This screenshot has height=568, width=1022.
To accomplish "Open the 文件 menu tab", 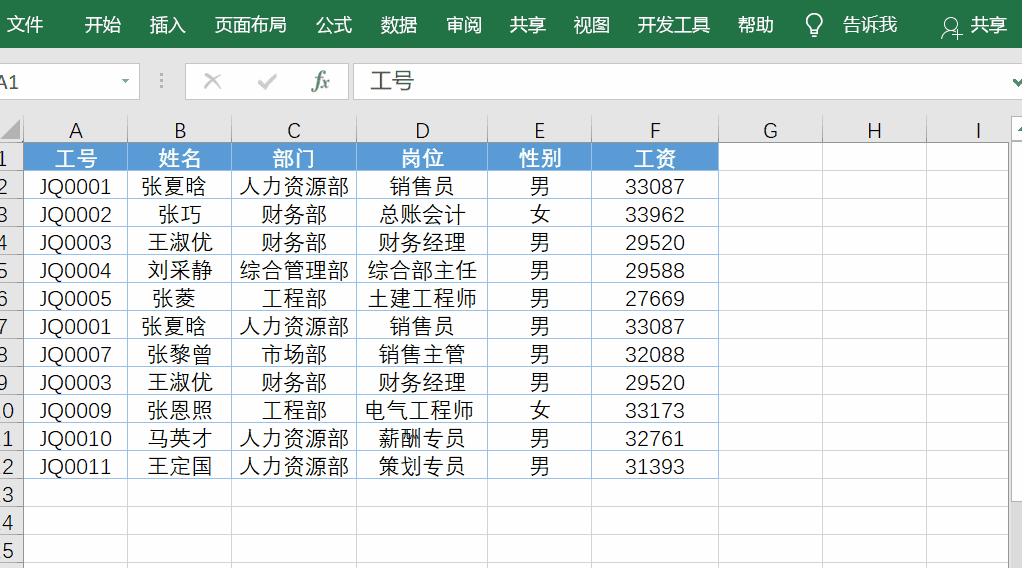I will point(25,25).
